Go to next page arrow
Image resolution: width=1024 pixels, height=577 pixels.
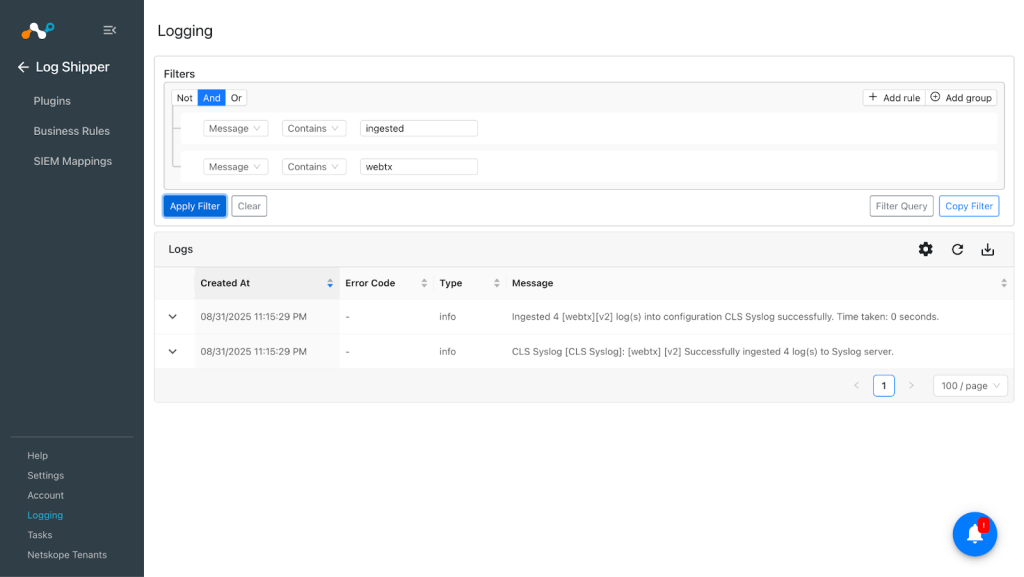pyautogui.click(x=911, y=386)
